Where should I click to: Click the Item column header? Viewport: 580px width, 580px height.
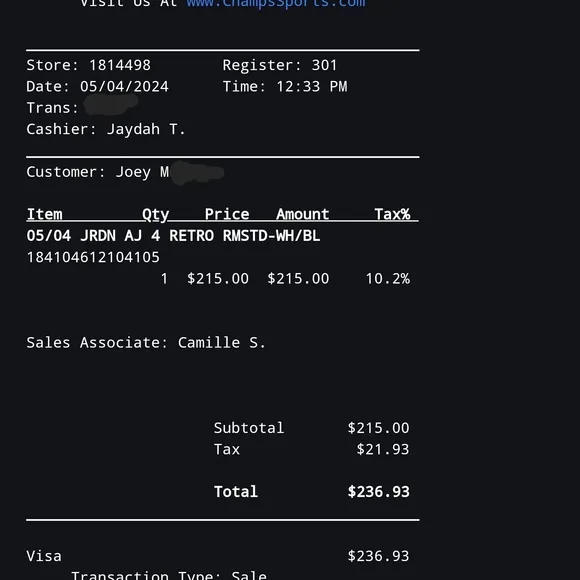pyautogui.click(x=44, y=215)
